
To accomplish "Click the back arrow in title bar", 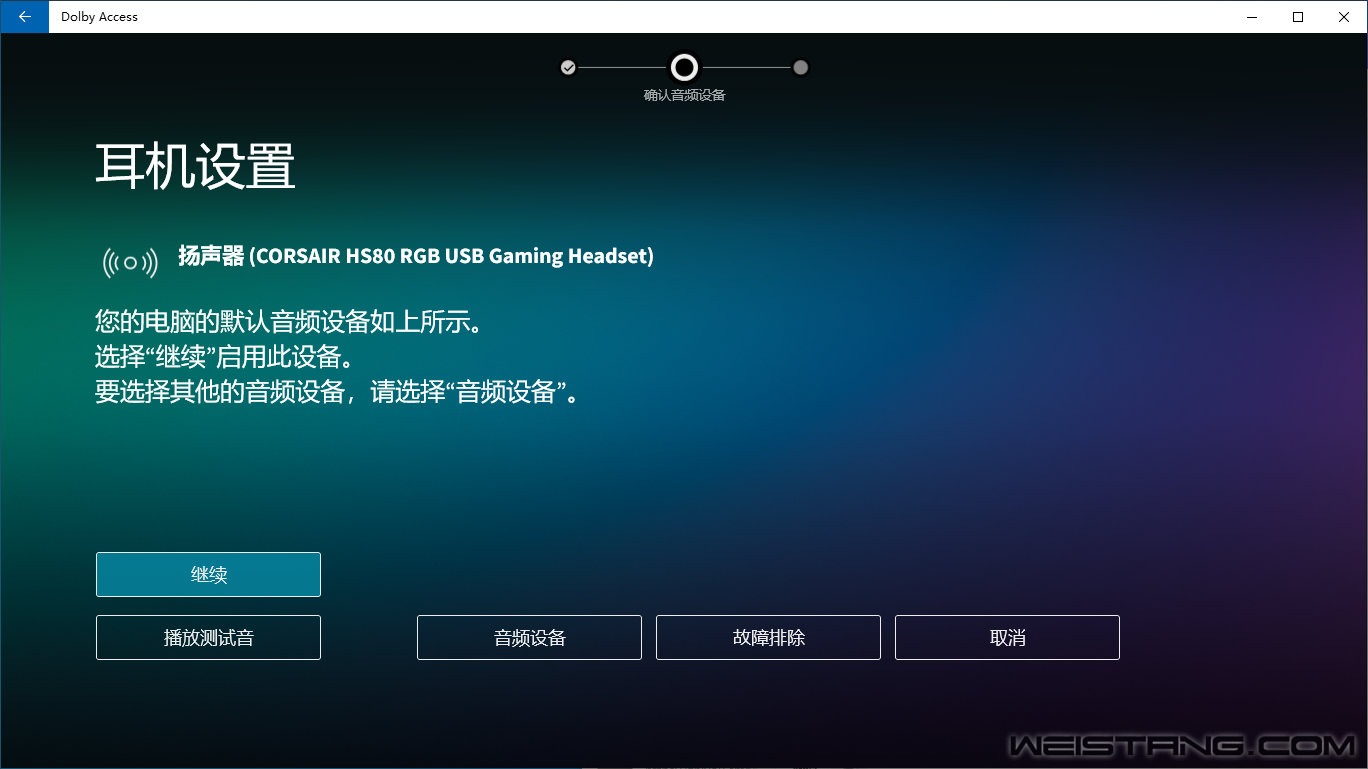I will (x=24, y=16).
